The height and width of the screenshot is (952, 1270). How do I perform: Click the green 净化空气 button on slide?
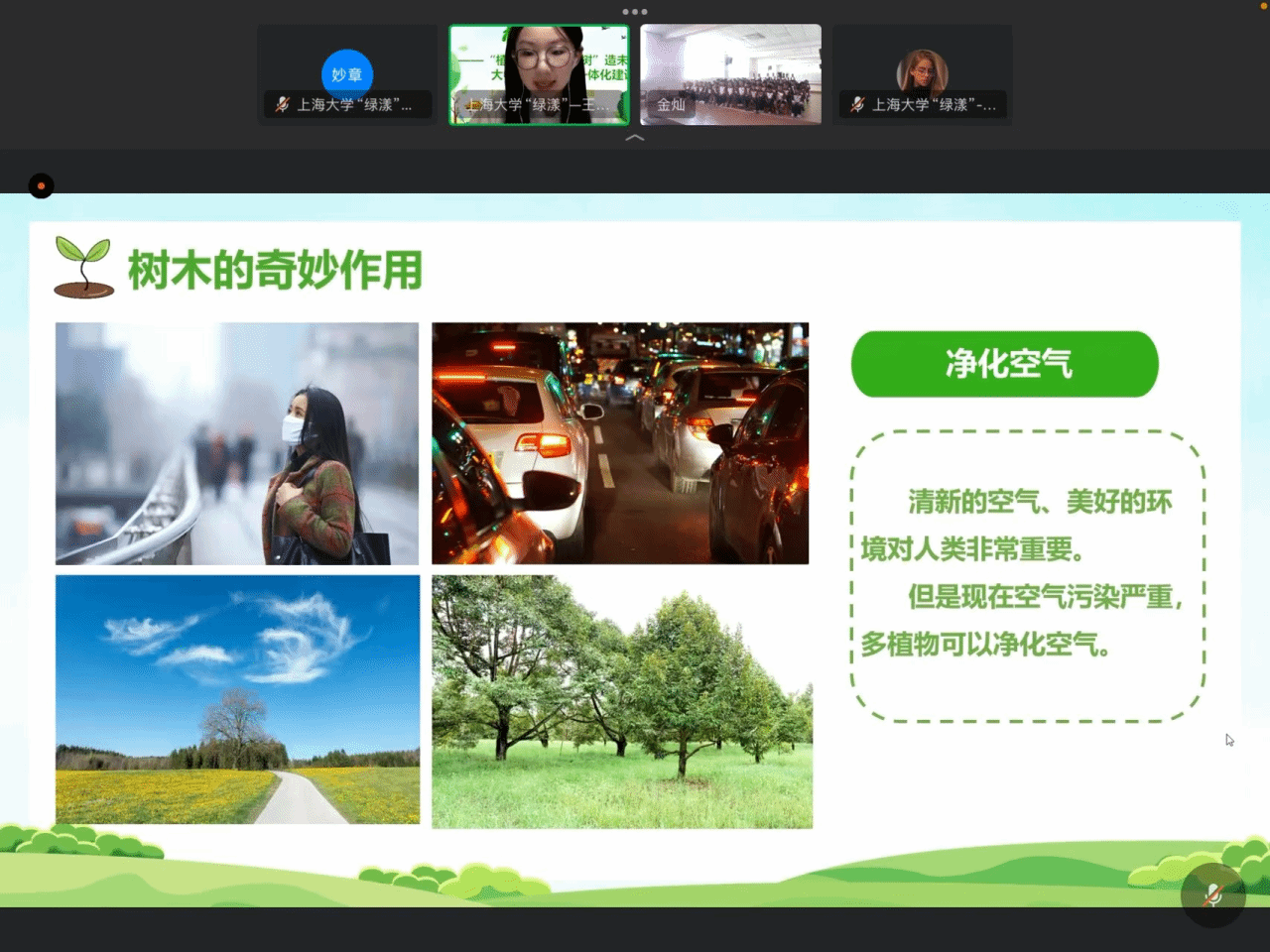(x=1004, y=364)
